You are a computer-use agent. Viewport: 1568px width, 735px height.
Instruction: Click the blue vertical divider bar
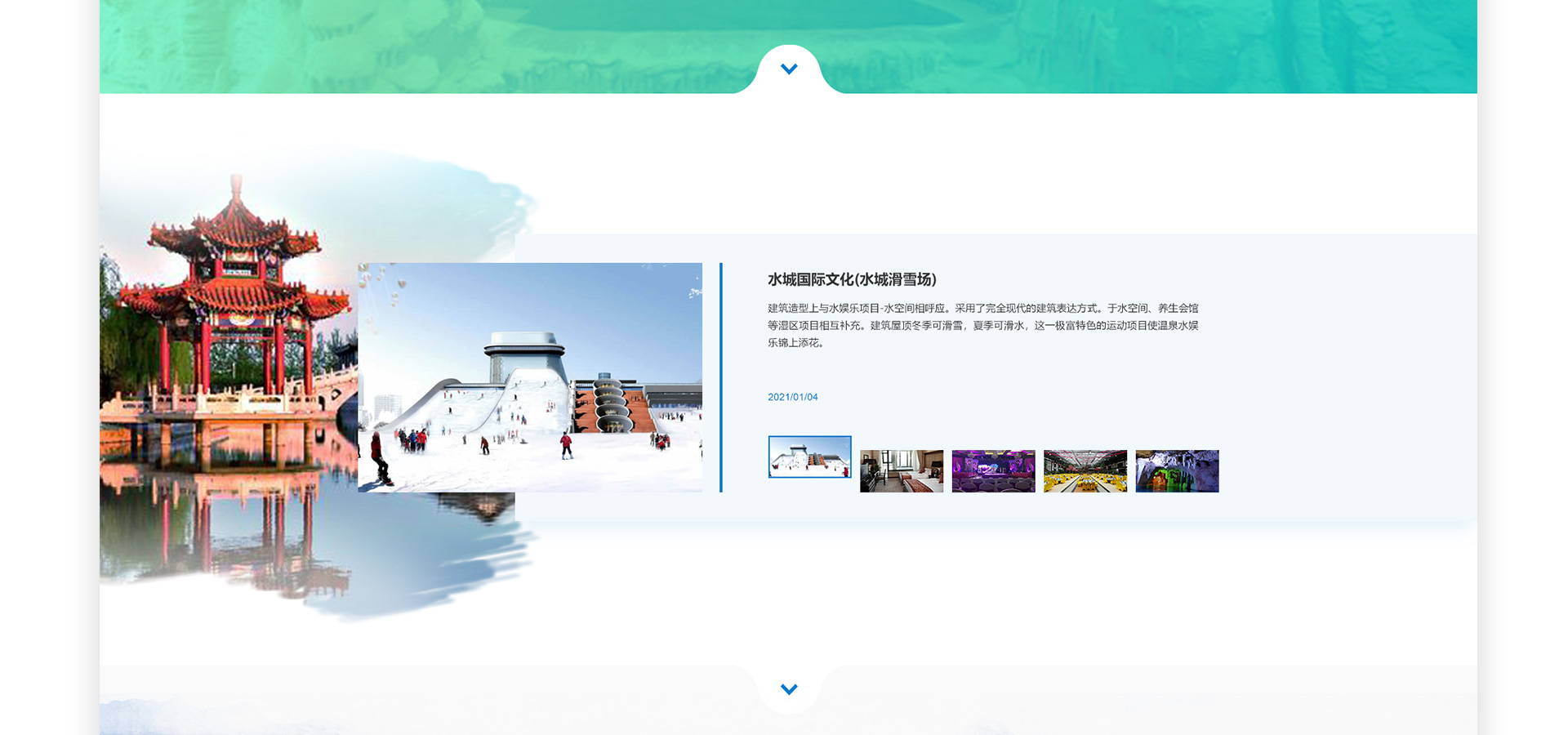click(x=720, y=377)
